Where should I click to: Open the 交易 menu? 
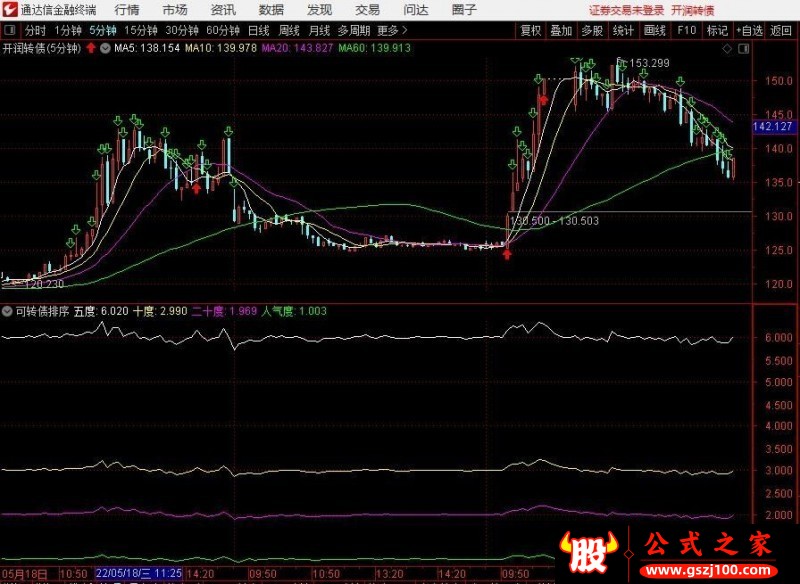coord(367,9)
